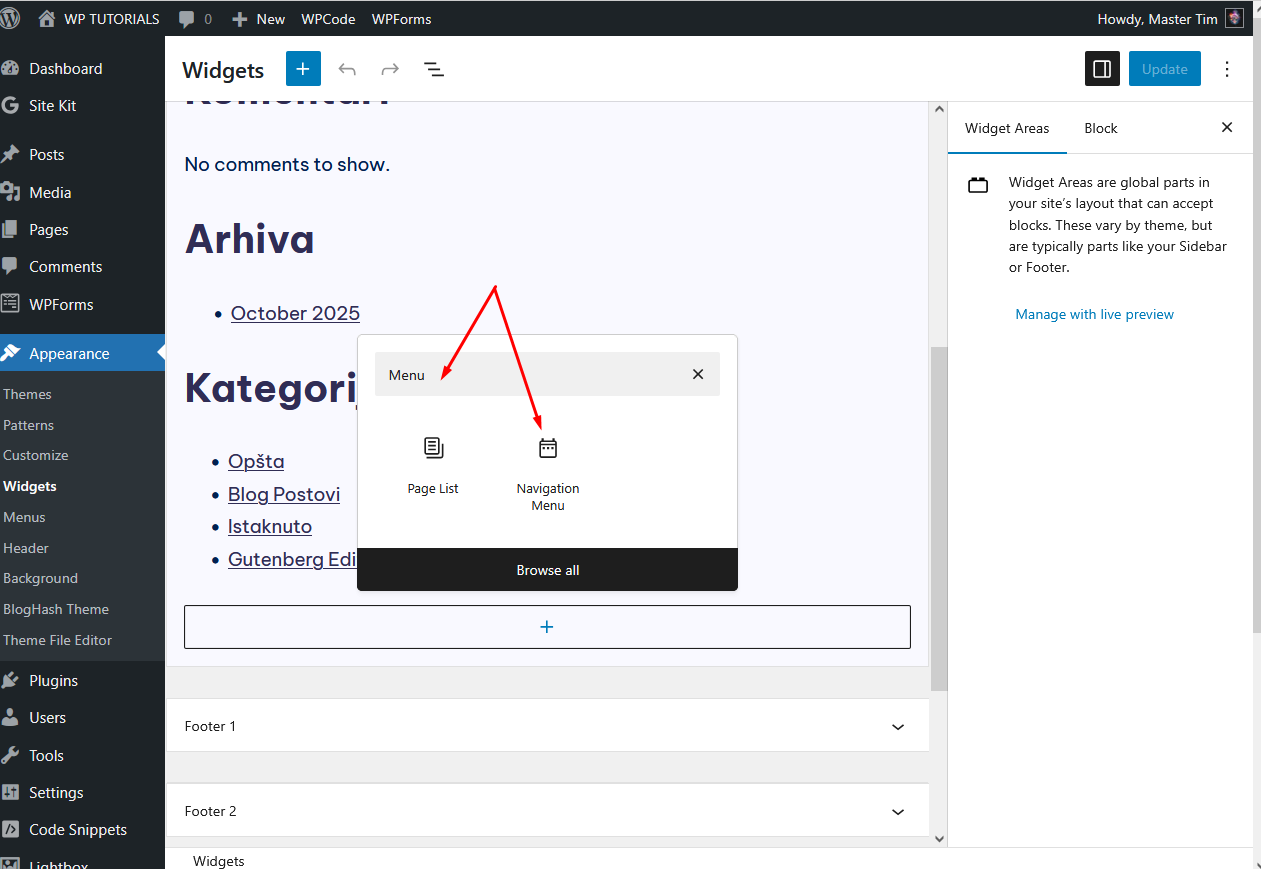Click the Undo arrow in toolbar

pyautogui.click(x=347, y=69)
